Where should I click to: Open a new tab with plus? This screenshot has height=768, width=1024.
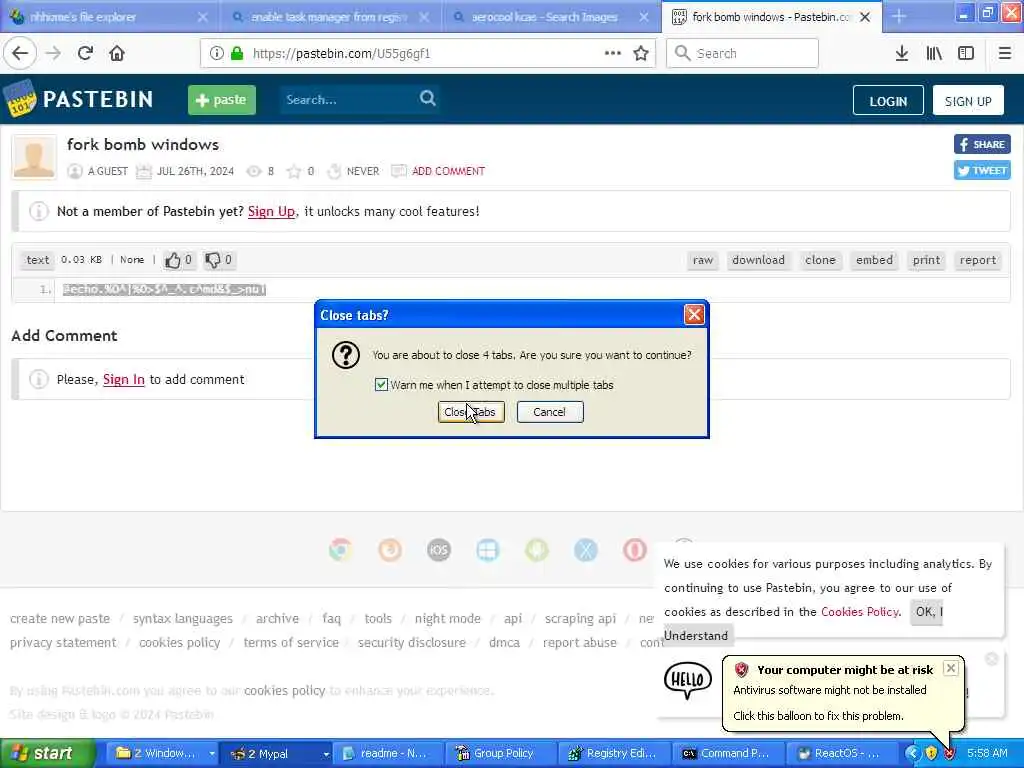point(899,16)
